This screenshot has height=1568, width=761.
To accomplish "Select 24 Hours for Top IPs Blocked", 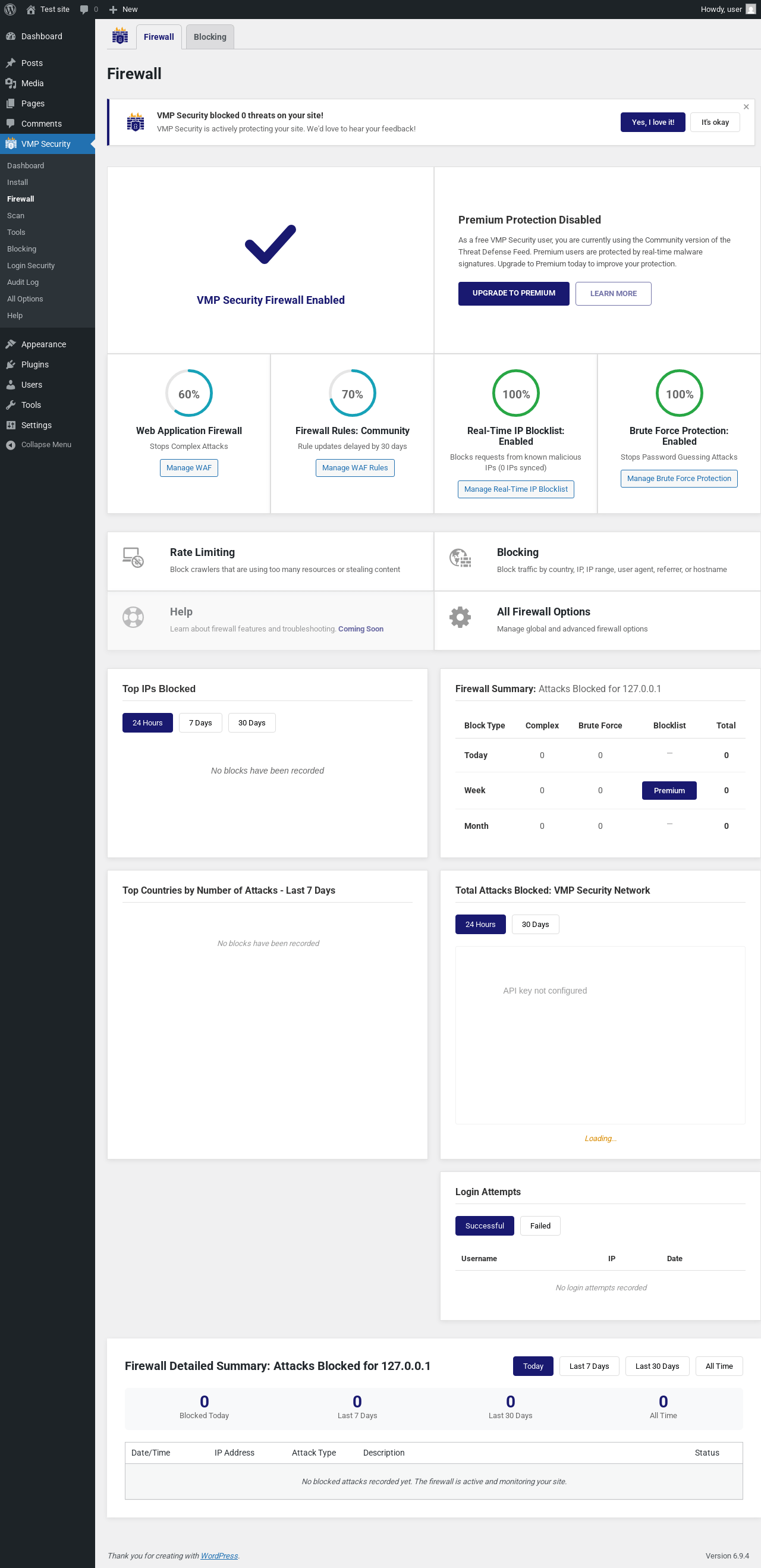I will pyautogui.click(x=147, y=723).
